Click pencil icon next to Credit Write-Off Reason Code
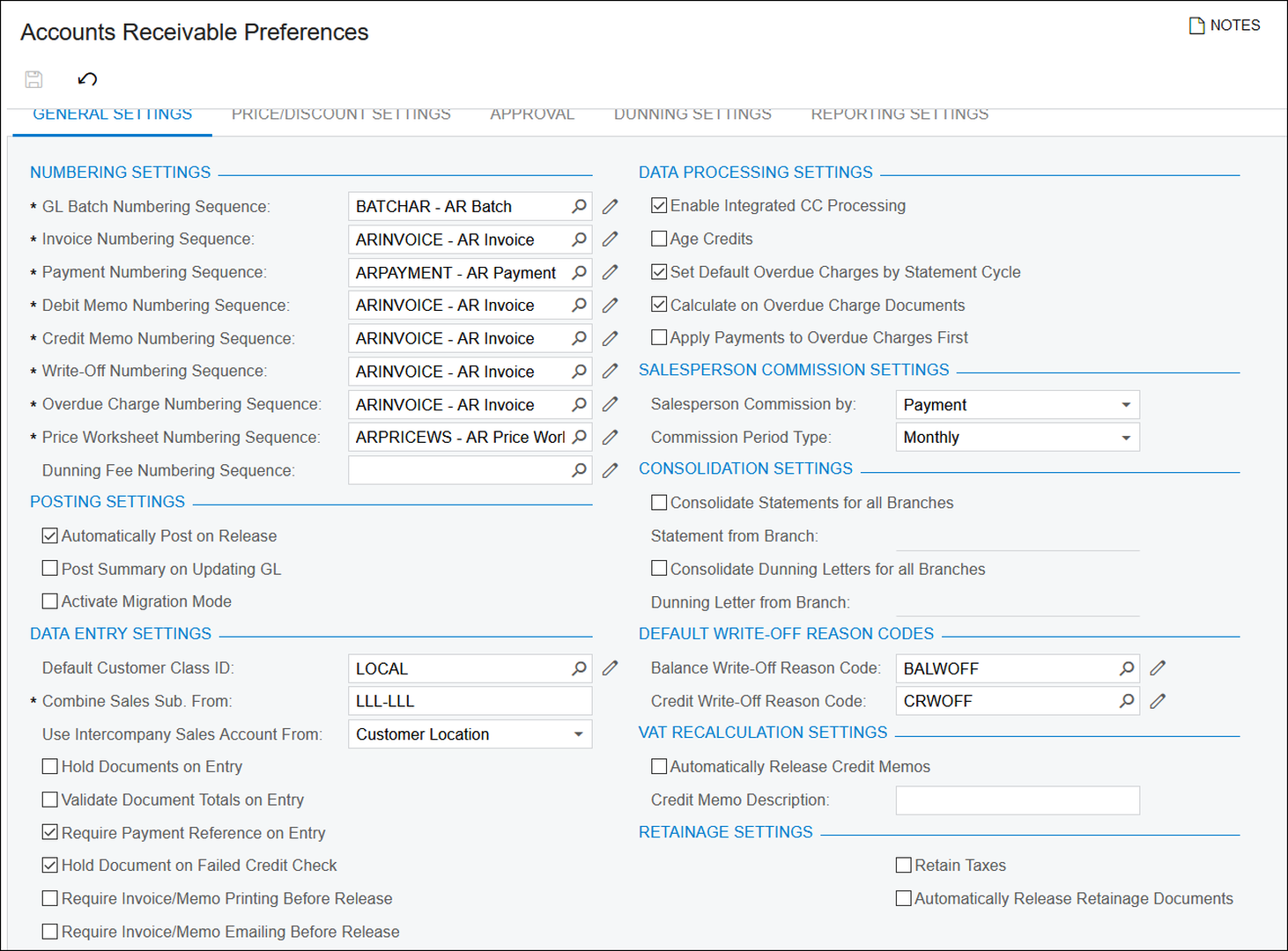The height and width of the screenshot is (951, 1288). point(1158,701)
